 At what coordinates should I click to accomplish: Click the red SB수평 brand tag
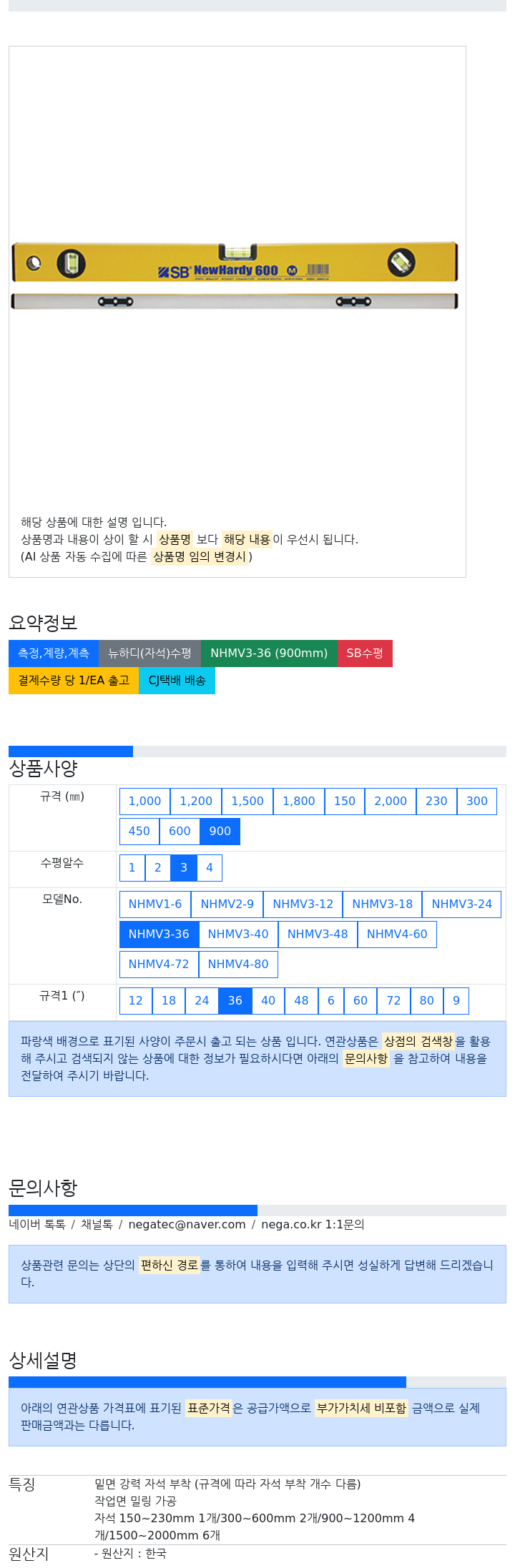click(365, 653)
